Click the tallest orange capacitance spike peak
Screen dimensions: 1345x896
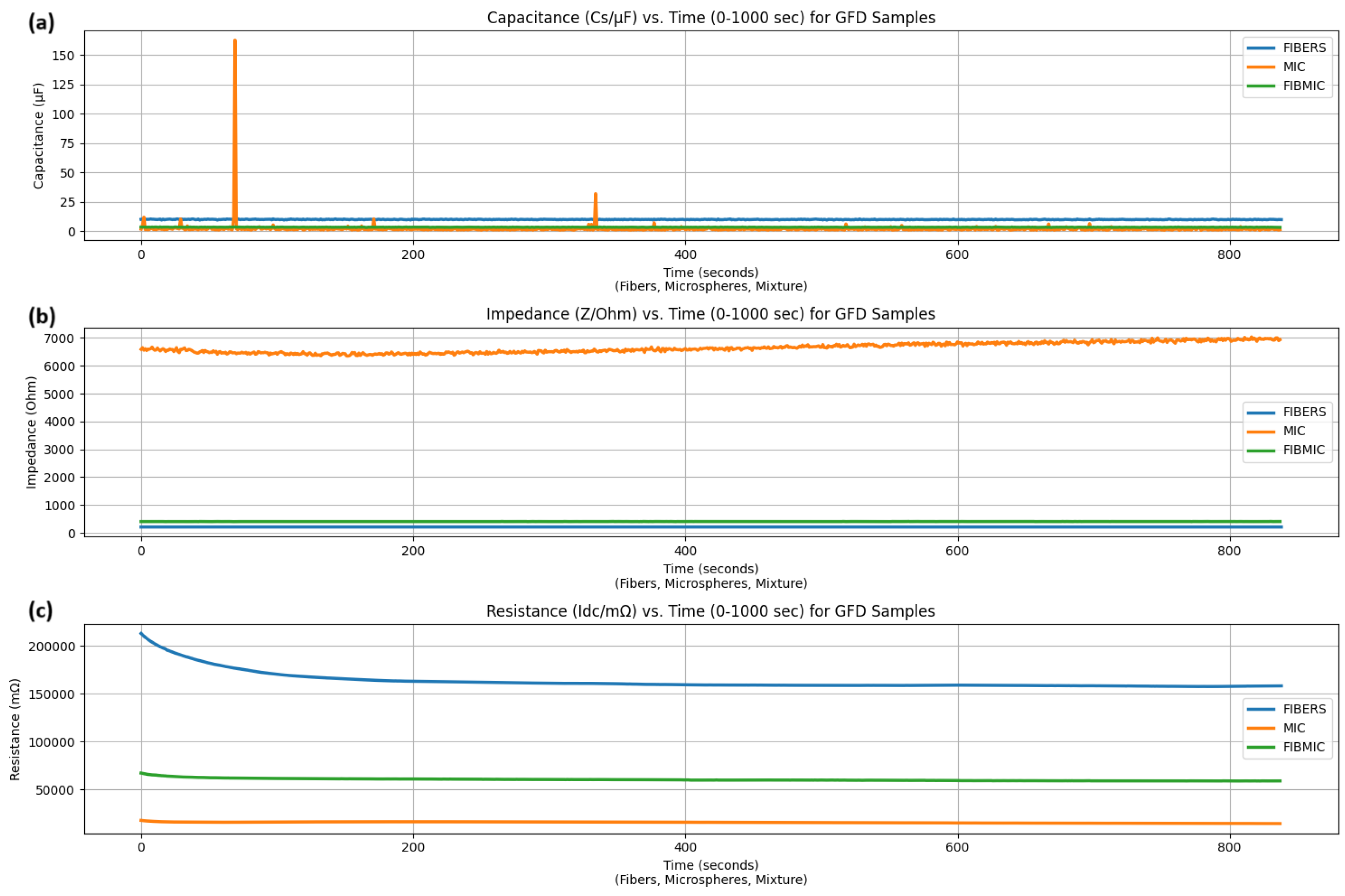click(x=235, y=41)
